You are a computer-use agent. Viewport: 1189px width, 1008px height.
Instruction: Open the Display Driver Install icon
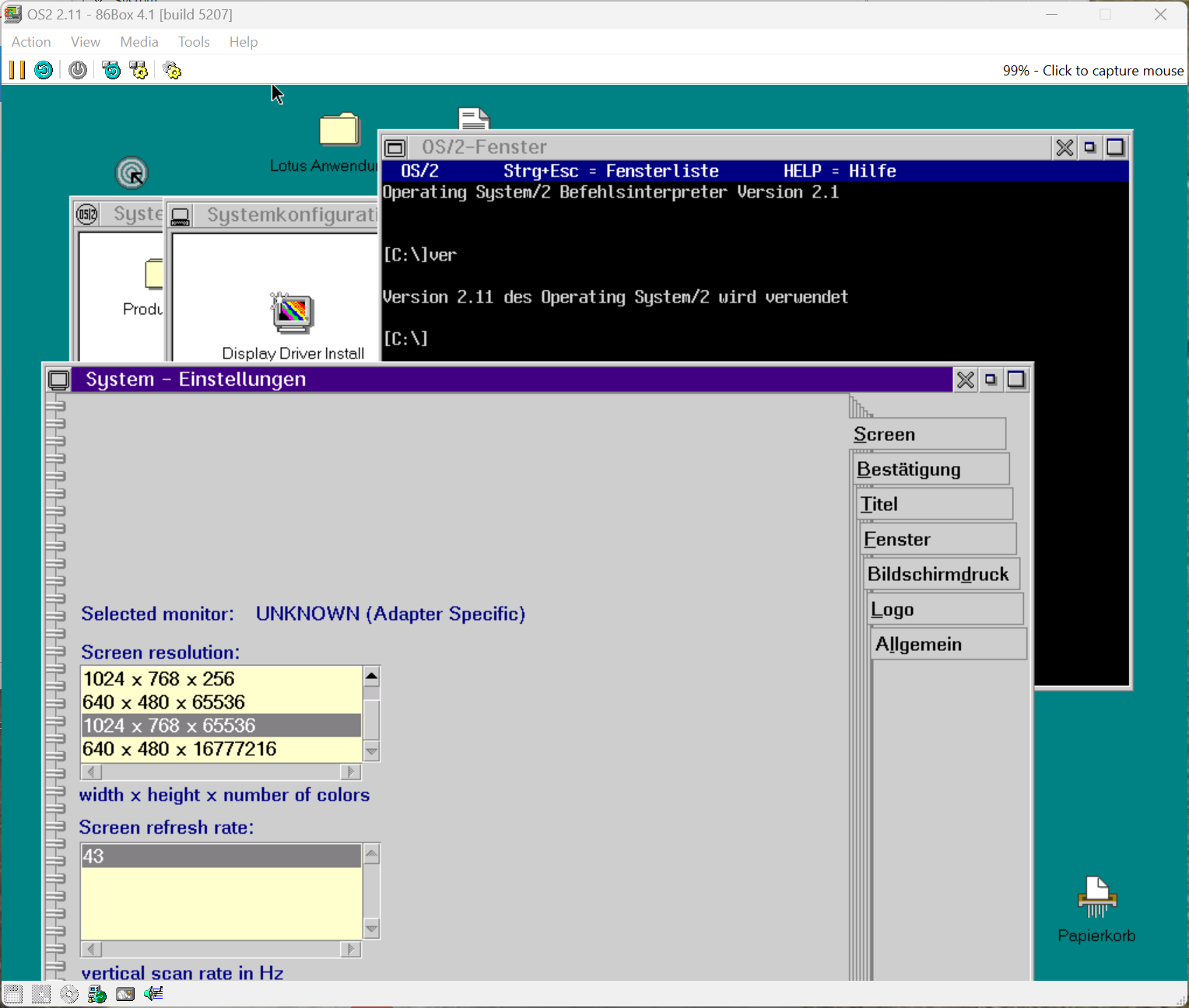click(292, 313)
